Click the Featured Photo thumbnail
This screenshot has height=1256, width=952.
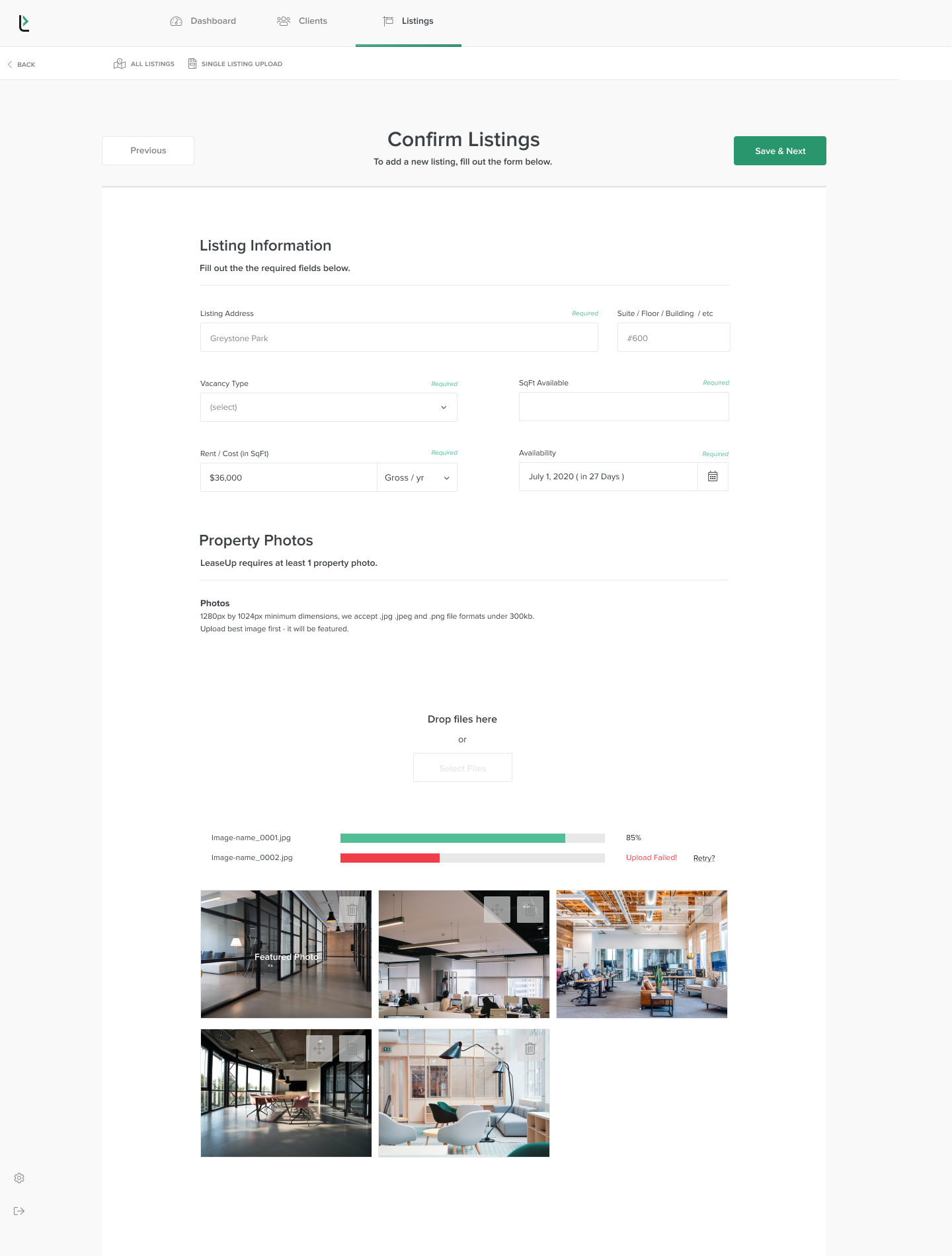click(286, 954)
